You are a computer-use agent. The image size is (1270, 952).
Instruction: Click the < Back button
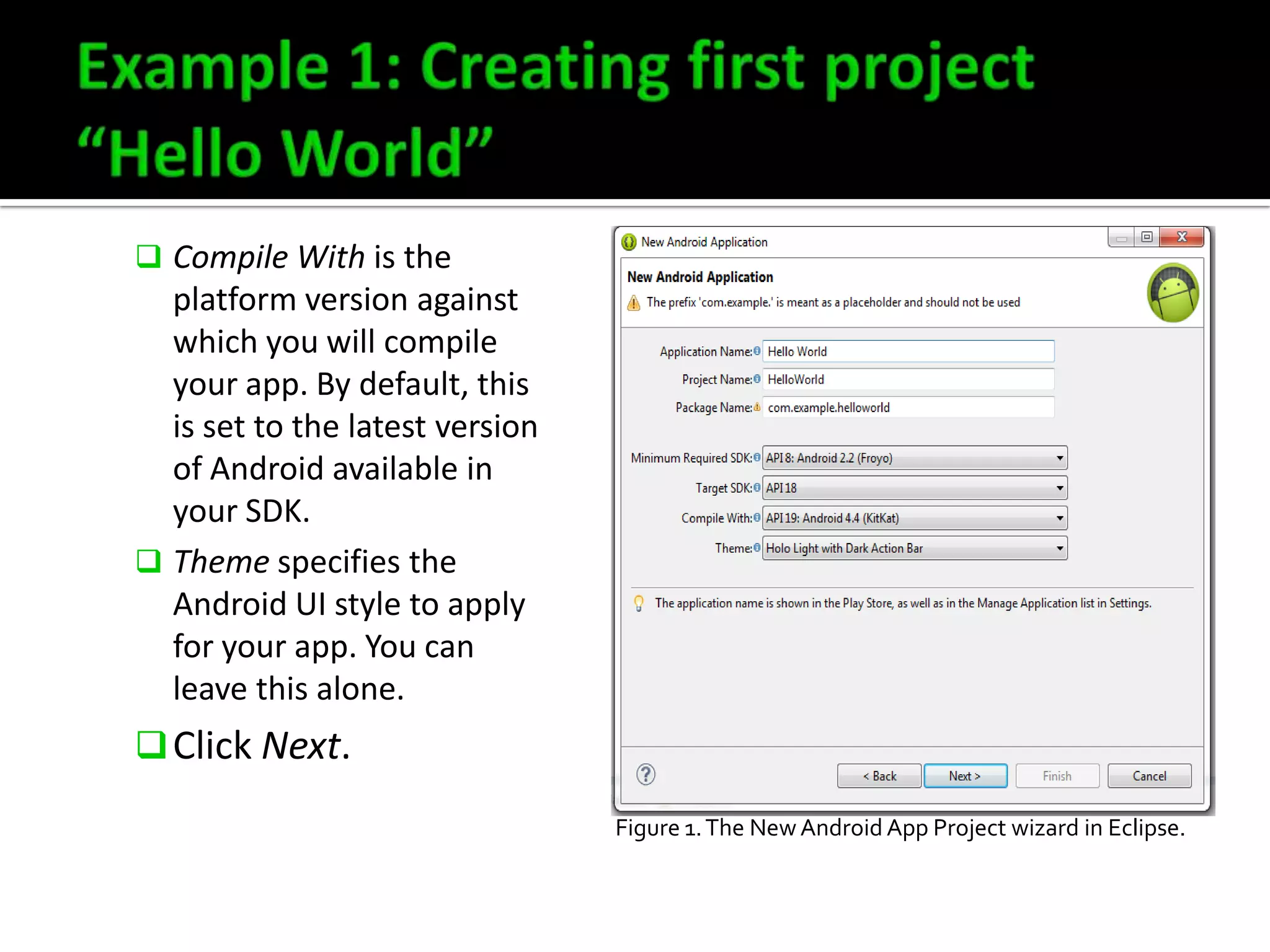click(x=879, y=776)
